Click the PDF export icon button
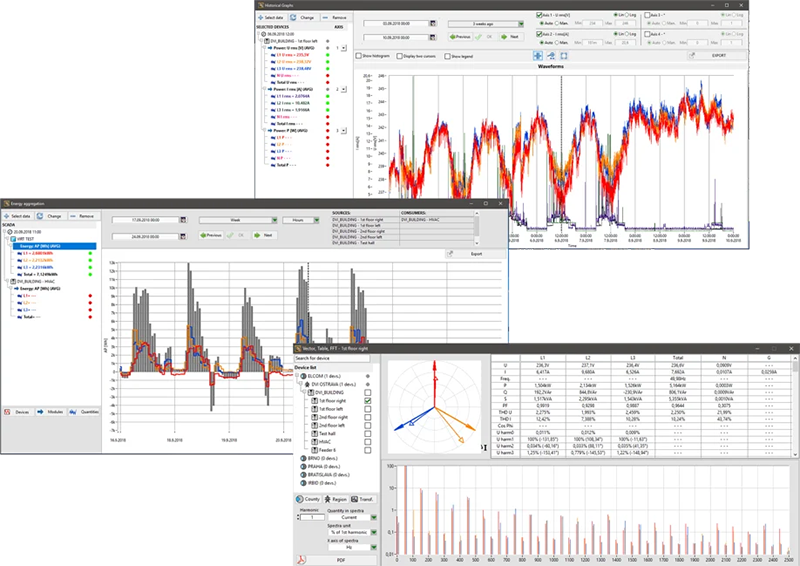 tap(302, 561)
